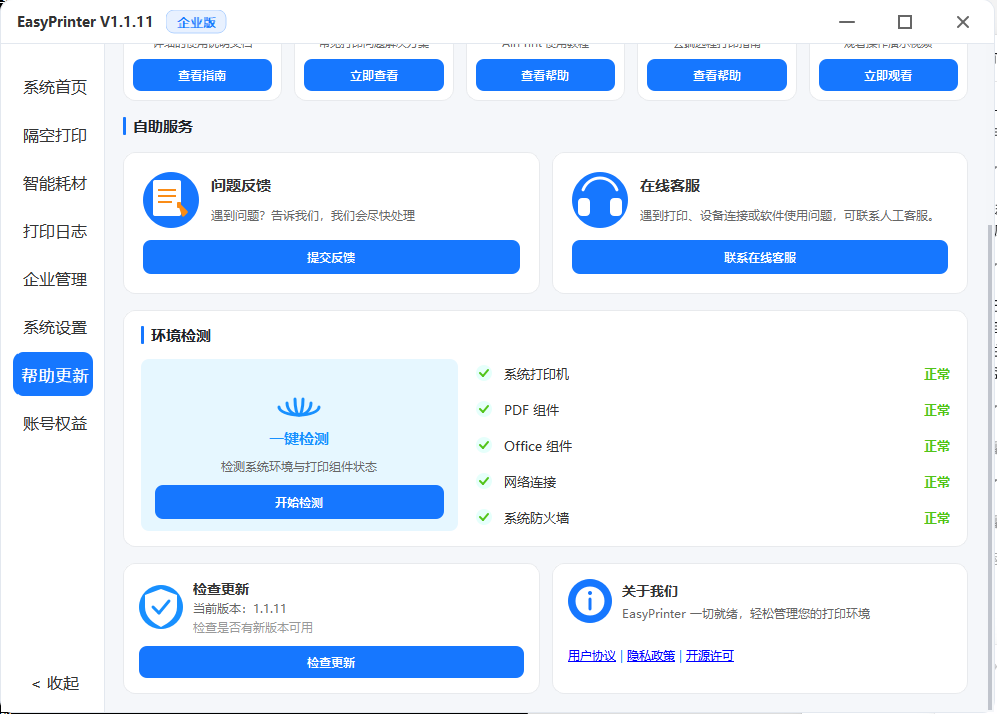Image resolution: width=997 pixels, height=714 pixels.
Task: Click the 关于我们 info icon
Action: [x=589, y=601]
